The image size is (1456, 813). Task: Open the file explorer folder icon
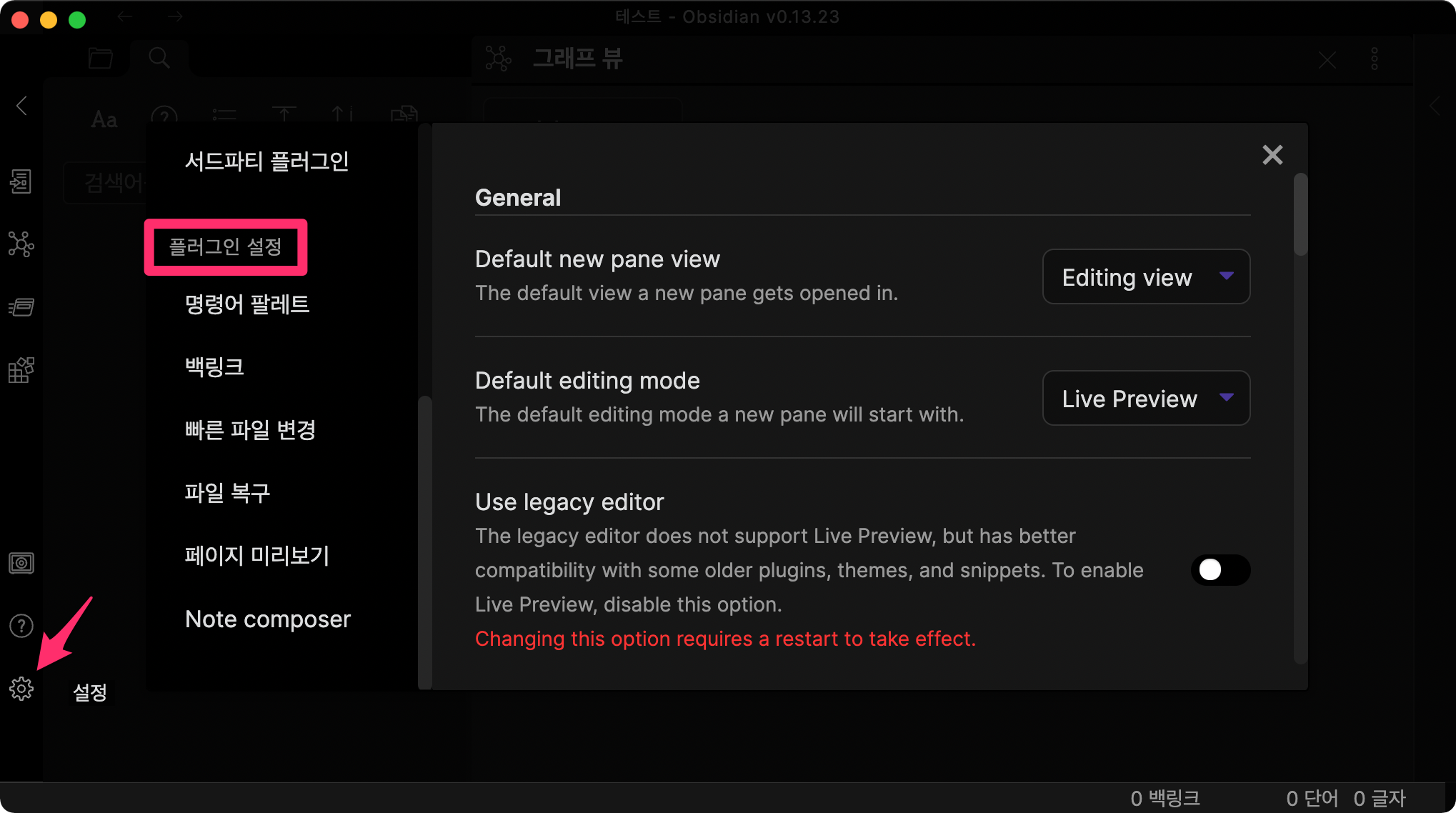tap(101, 58)
